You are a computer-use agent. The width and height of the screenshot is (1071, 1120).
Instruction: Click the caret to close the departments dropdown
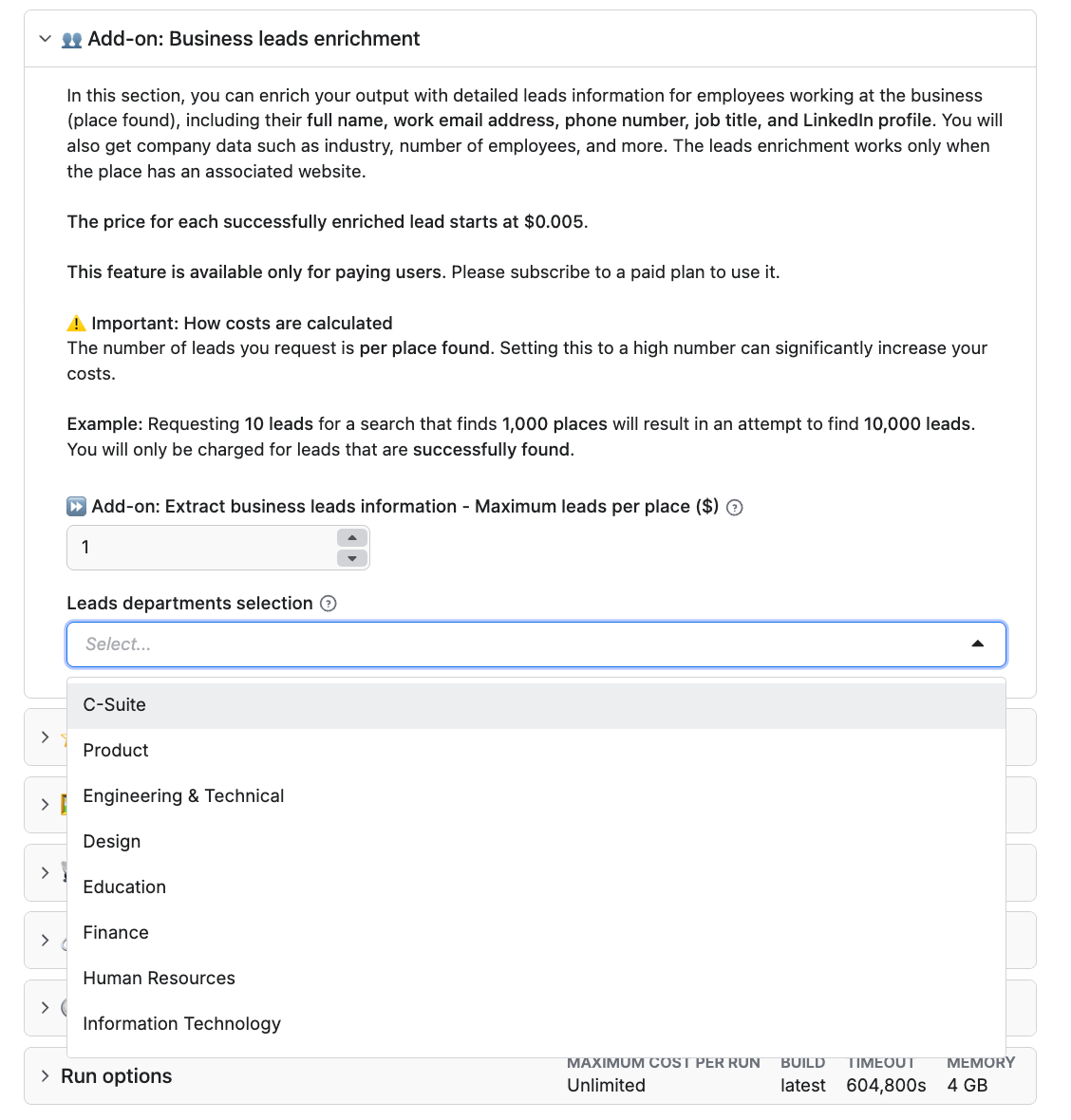[x=978, y=644]
